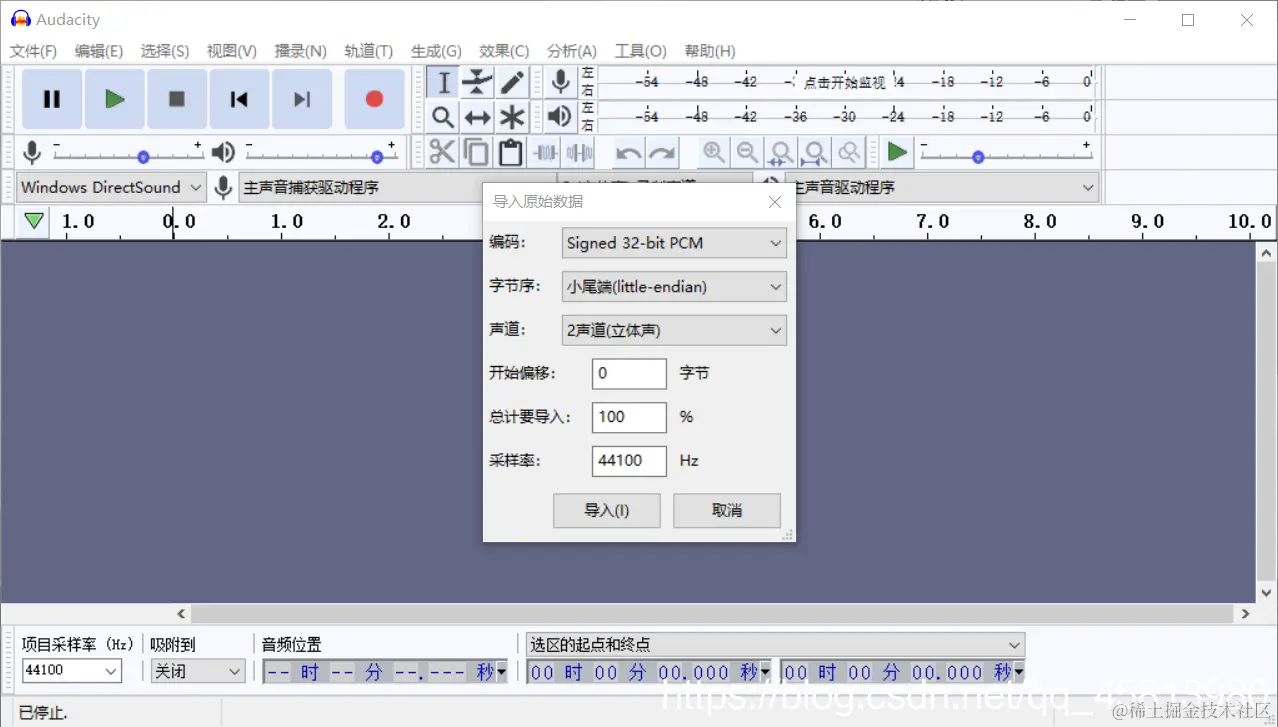Click the Pause transport button
Image resolution: width=1278 pixels, height=727 pixels.
click(x=52, y=99)
